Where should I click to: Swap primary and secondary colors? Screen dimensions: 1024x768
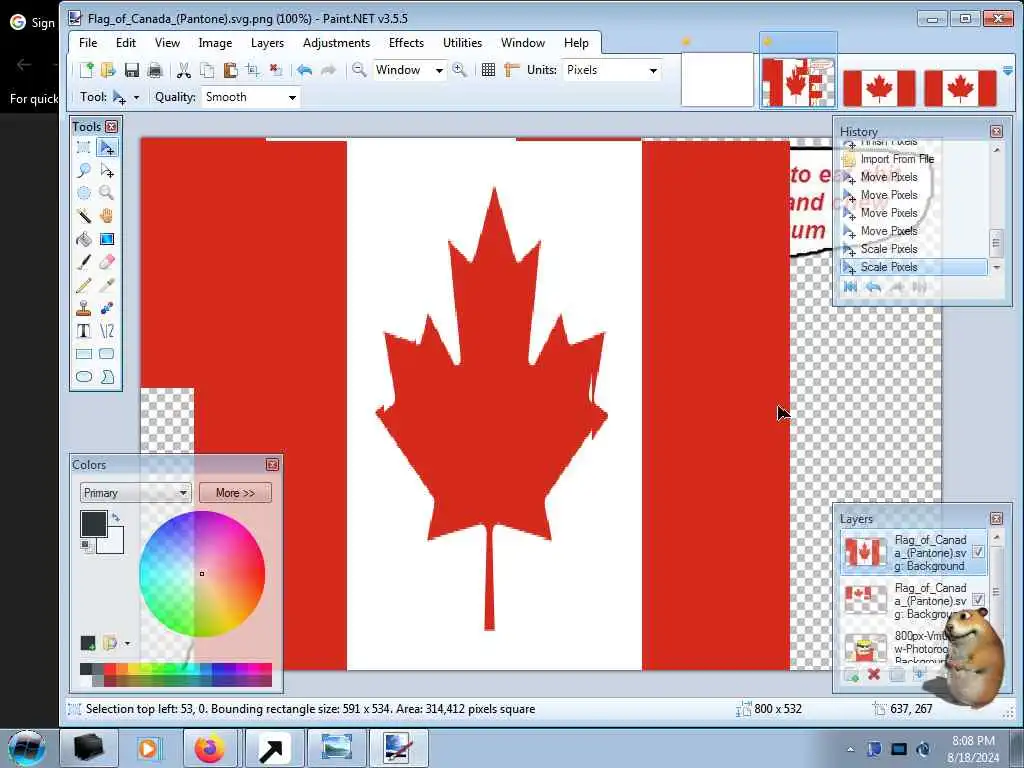coord(116,517)
